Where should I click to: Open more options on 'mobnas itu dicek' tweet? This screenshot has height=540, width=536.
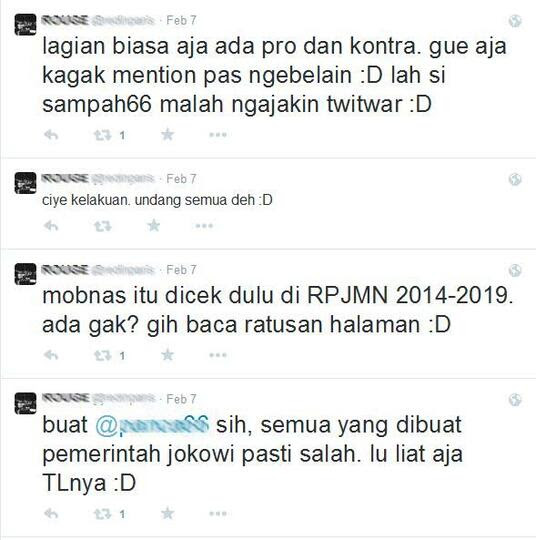(x=218, y=355)
